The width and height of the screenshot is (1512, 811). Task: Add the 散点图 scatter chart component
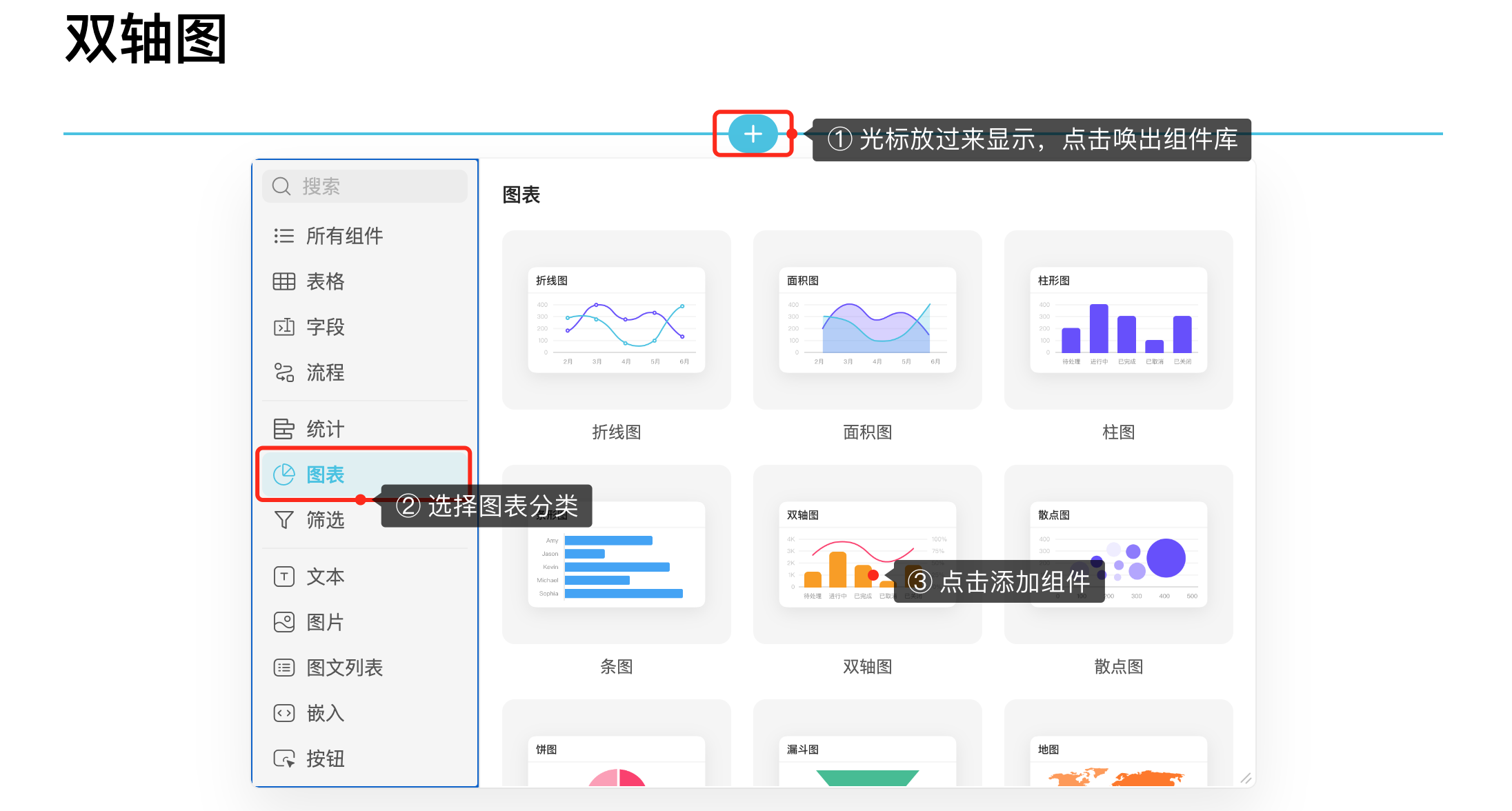(1119, 554)
